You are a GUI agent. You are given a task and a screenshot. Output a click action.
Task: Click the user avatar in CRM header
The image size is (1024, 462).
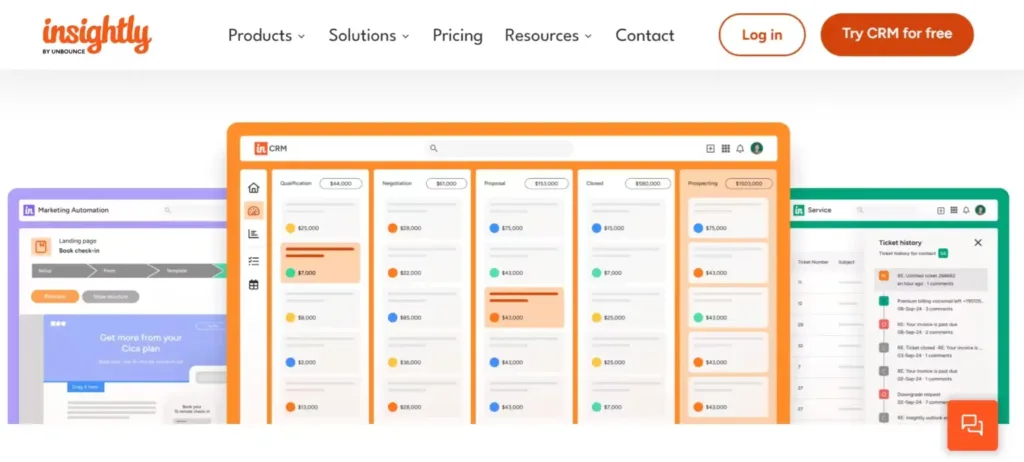(x=757, y=148)
